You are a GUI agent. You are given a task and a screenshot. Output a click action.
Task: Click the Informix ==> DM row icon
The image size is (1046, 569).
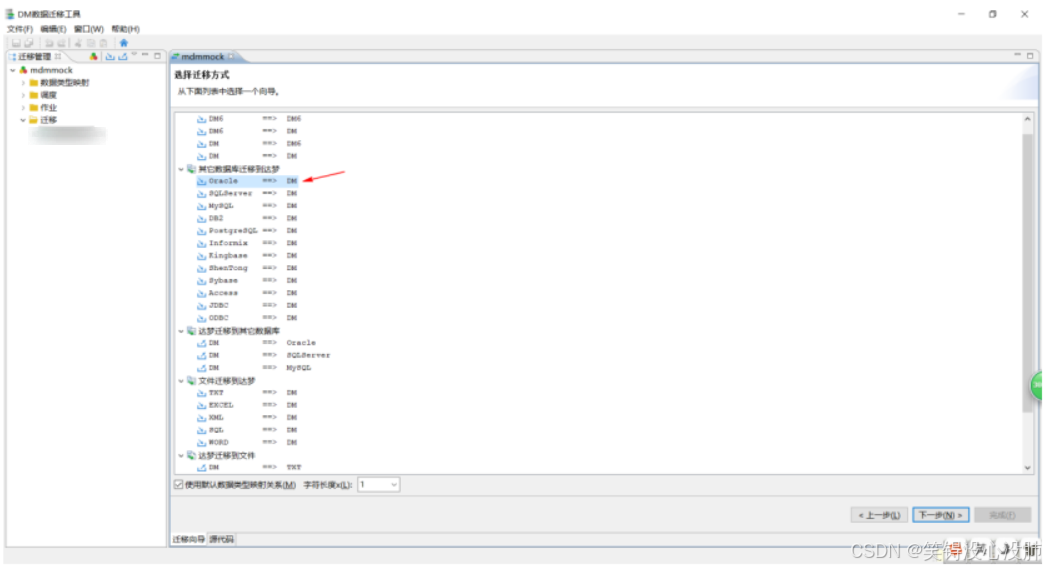201,243
